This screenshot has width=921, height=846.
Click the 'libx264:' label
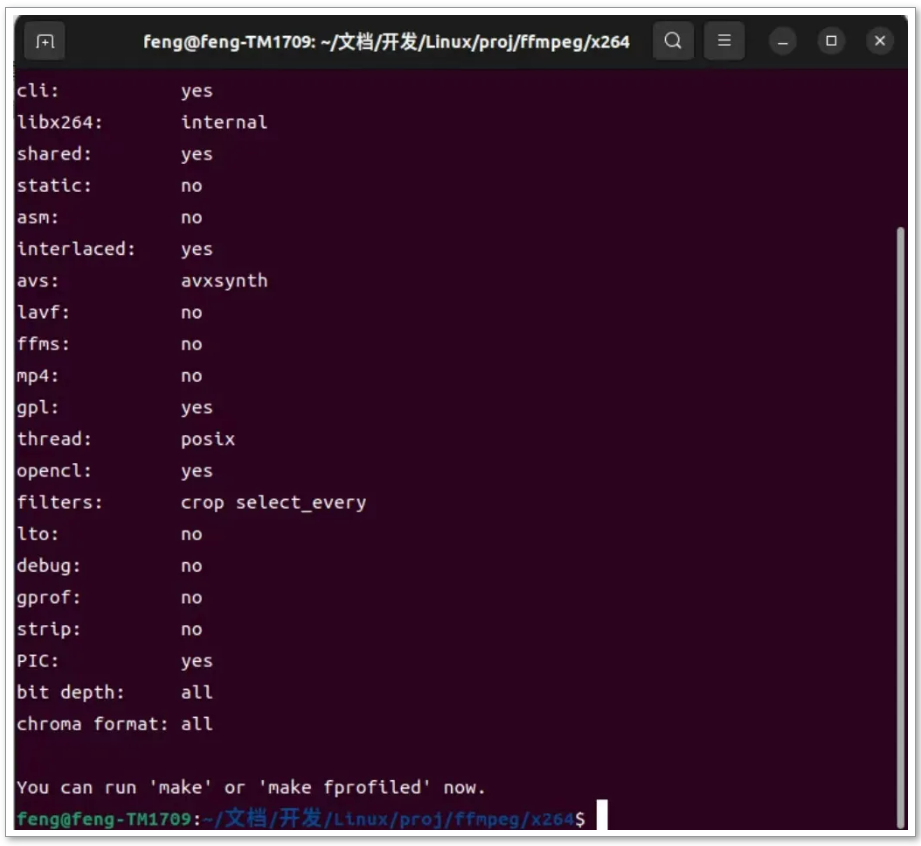pyautogui.click(x=59, y=122)
